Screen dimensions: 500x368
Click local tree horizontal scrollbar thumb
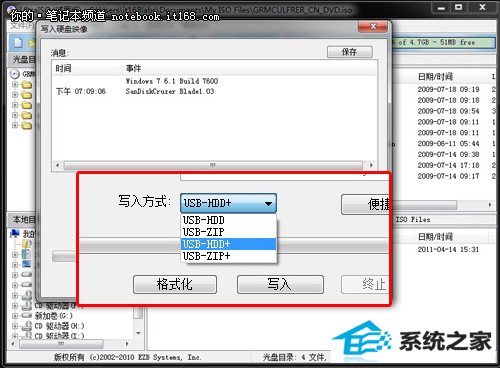point(61,344)
